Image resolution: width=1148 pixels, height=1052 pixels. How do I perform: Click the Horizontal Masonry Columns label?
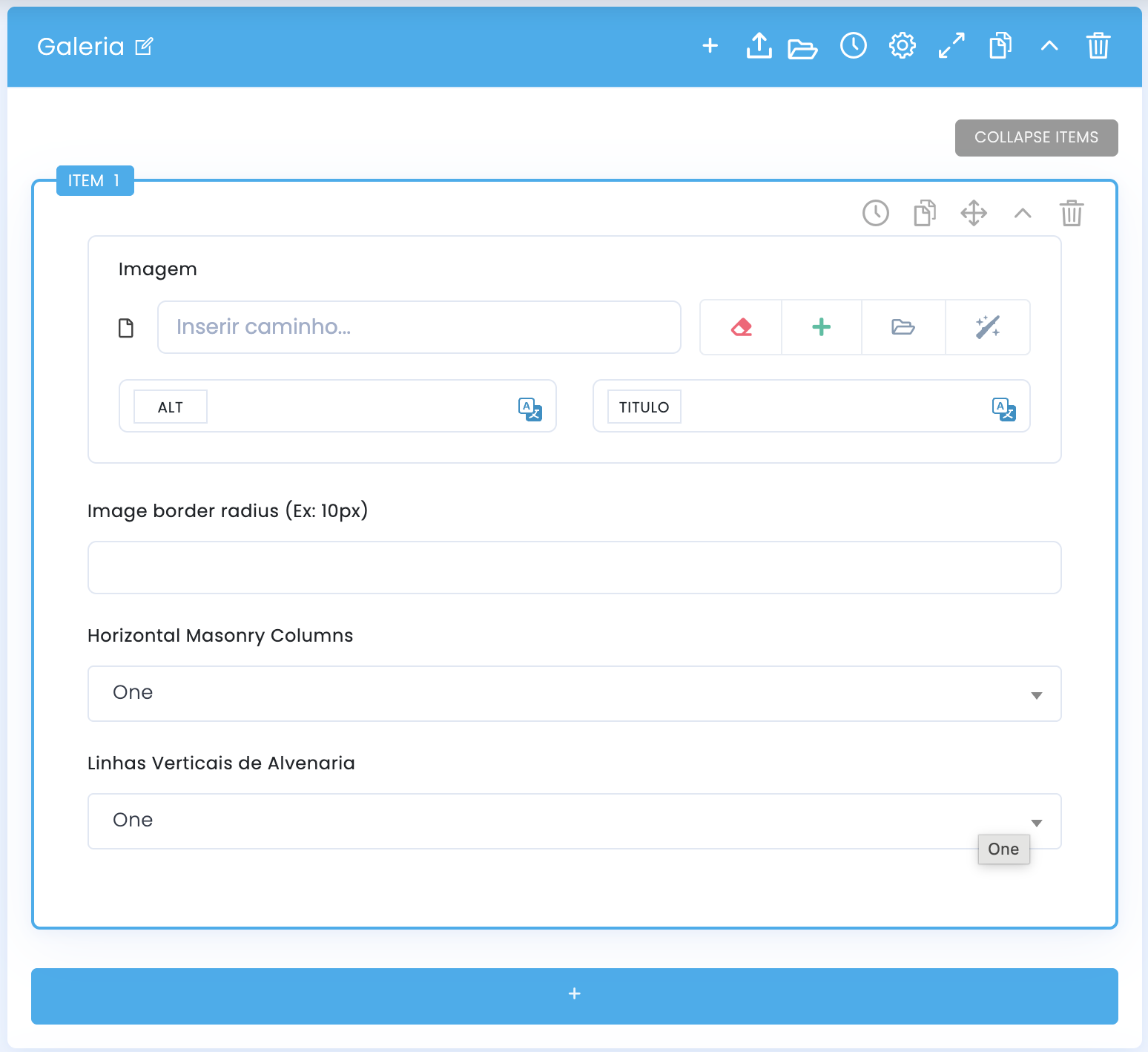click(220, 636)
